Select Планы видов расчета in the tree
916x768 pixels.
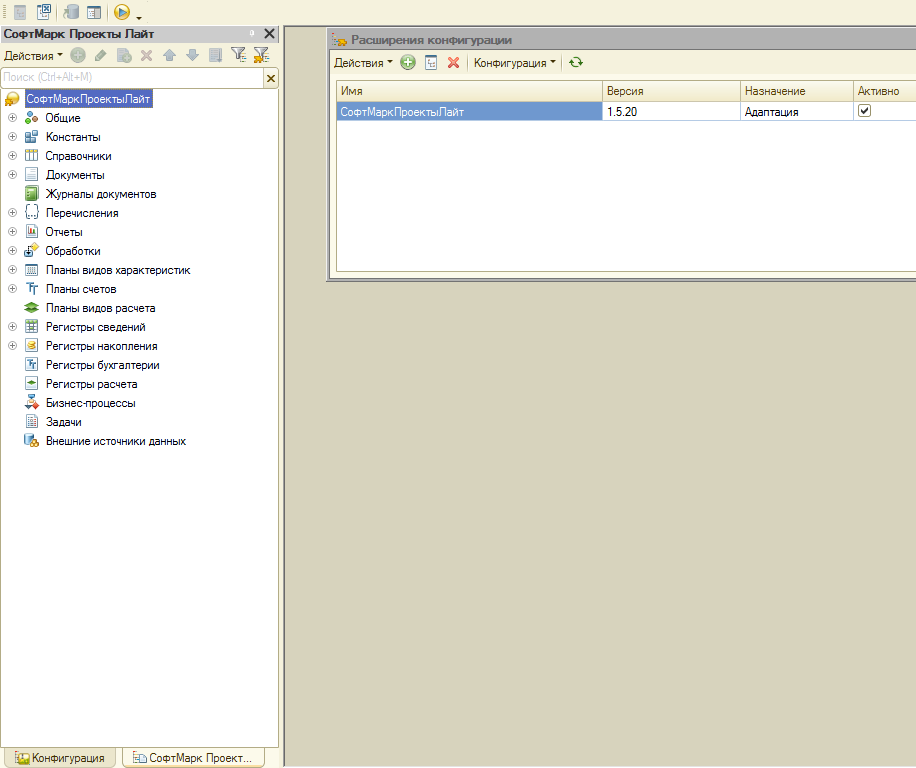click(x=100, y=308)
